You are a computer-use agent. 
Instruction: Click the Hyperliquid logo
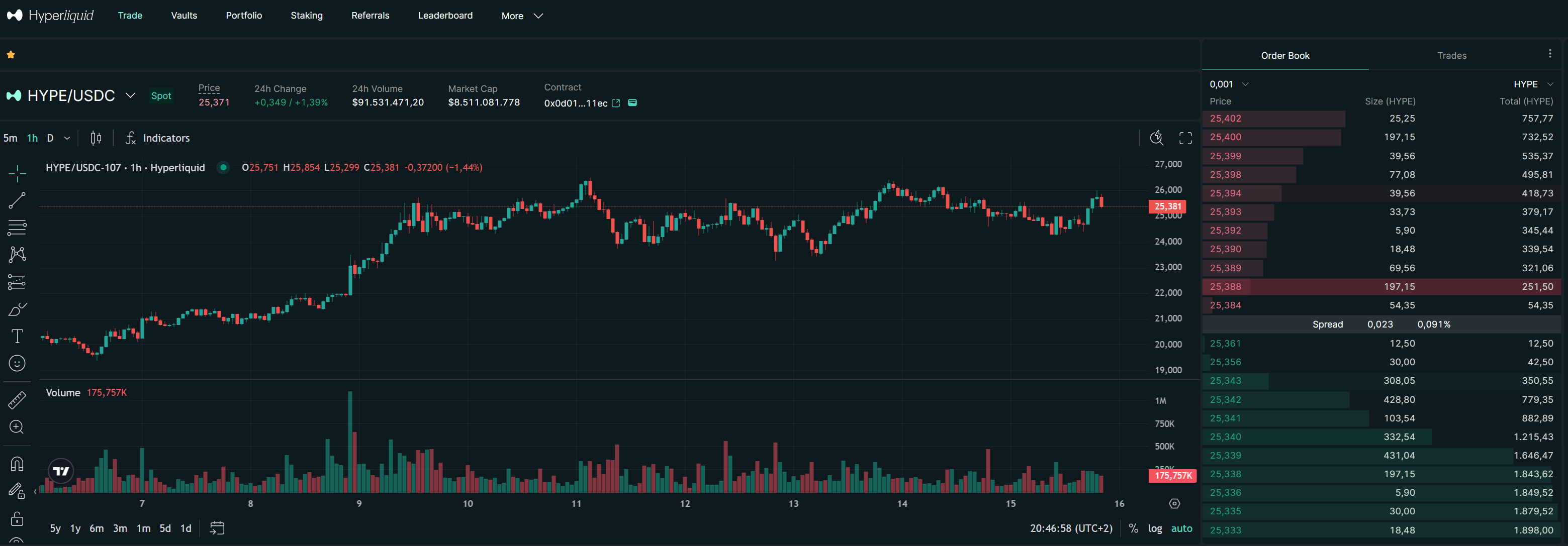[50, 15]
